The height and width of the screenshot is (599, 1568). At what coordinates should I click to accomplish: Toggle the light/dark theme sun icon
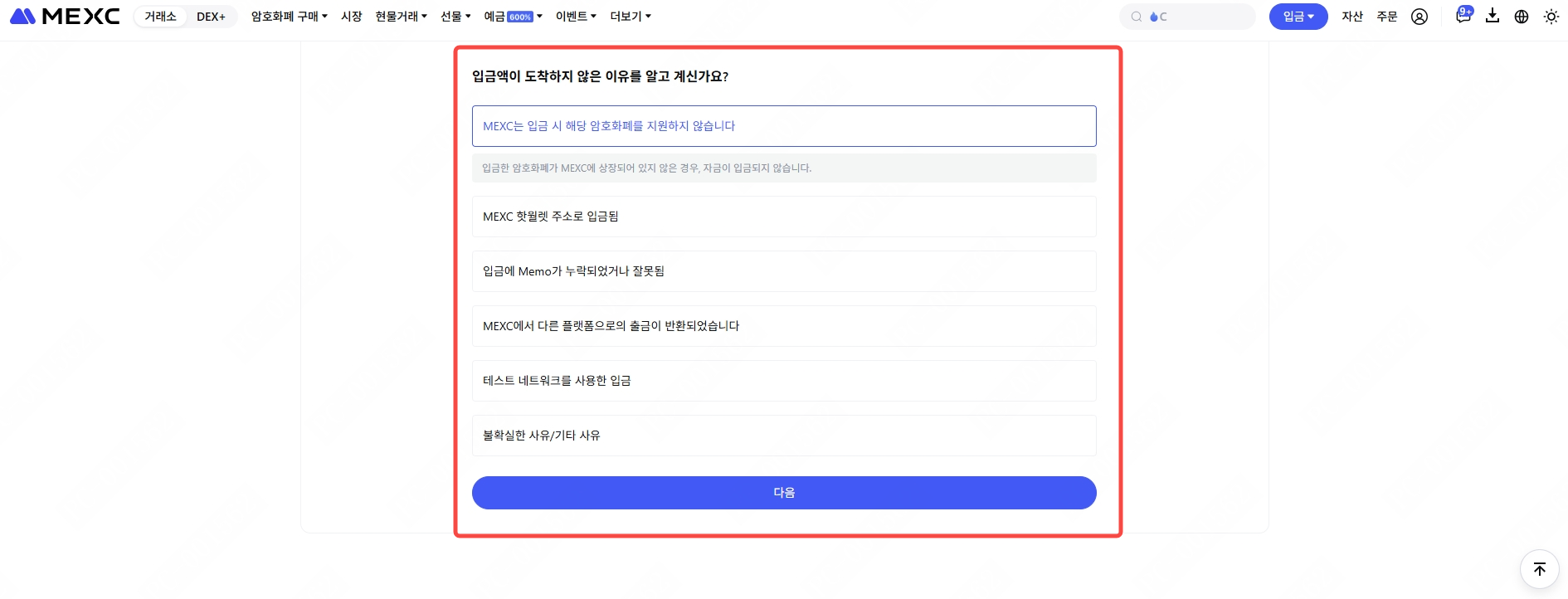point(1551,17)
